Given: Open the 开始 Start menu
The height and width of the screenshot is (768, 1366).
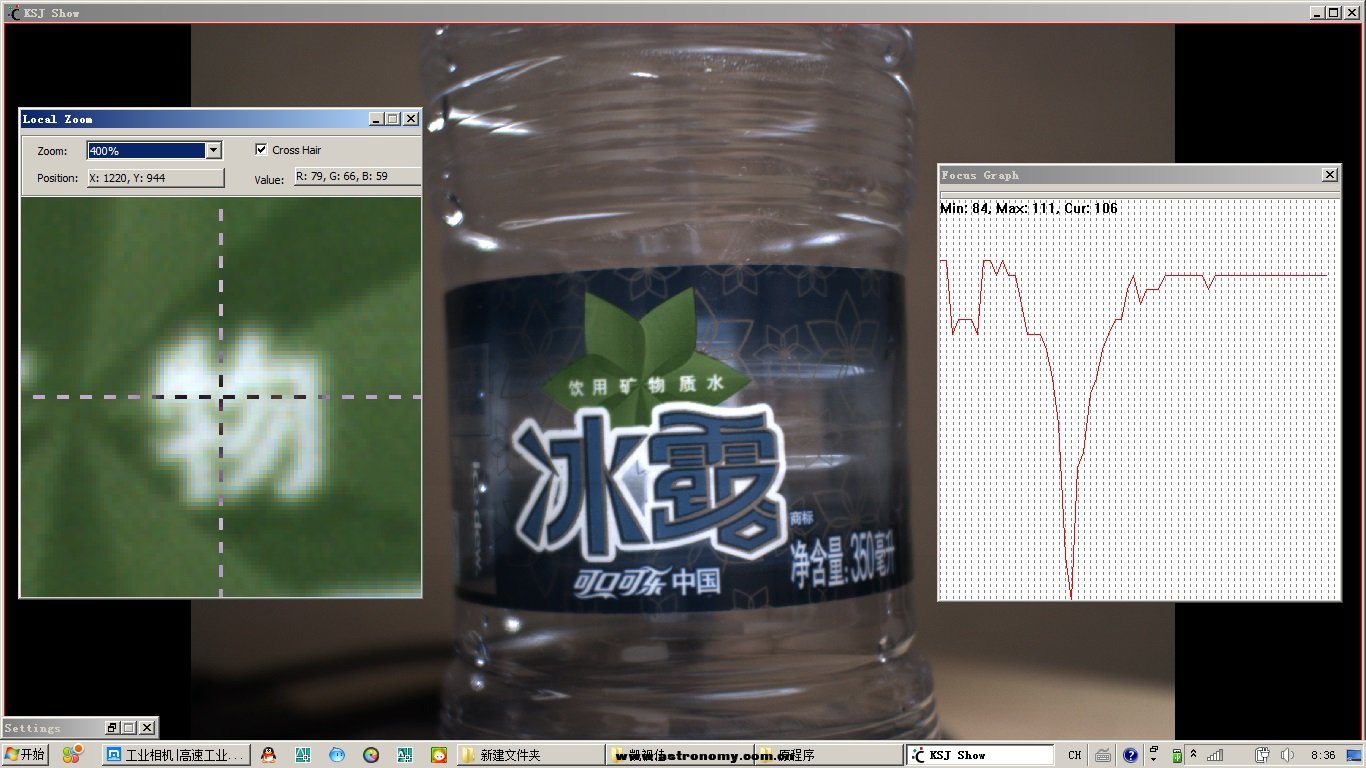Looking at the screenshot, I should click(26, 755).
